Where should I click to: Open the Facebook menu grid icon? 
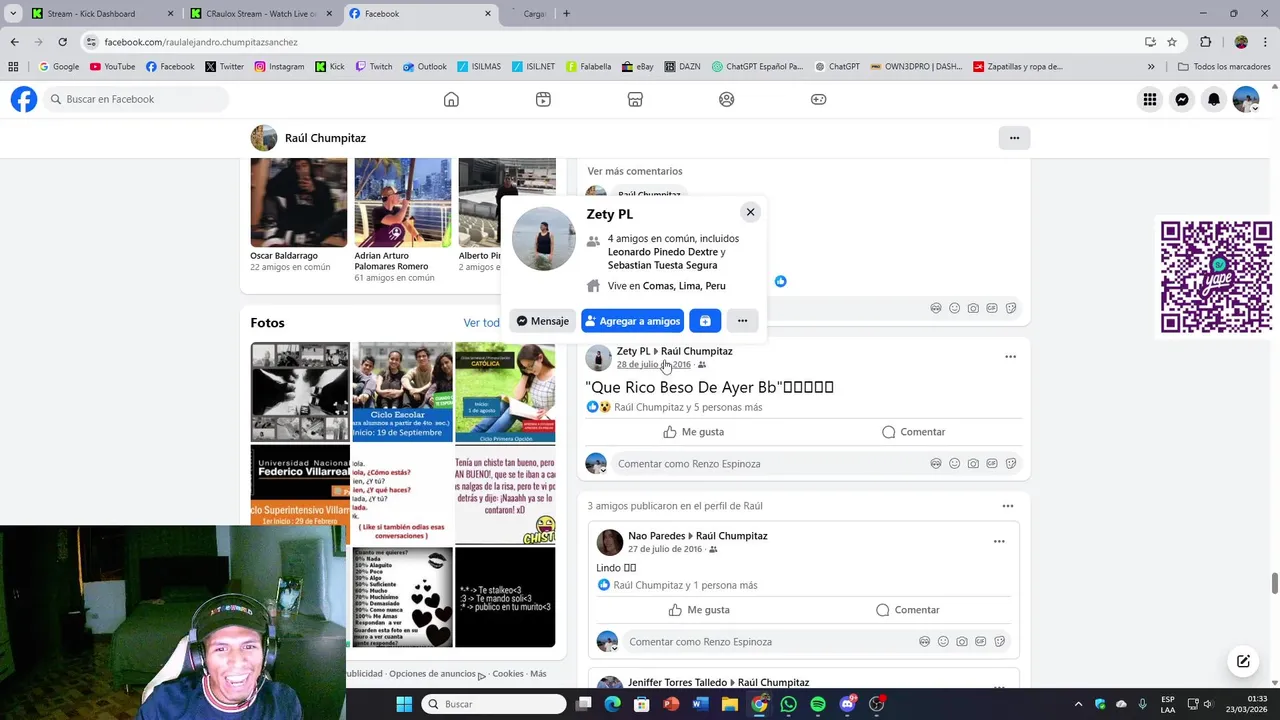(x=1150, y=99)
